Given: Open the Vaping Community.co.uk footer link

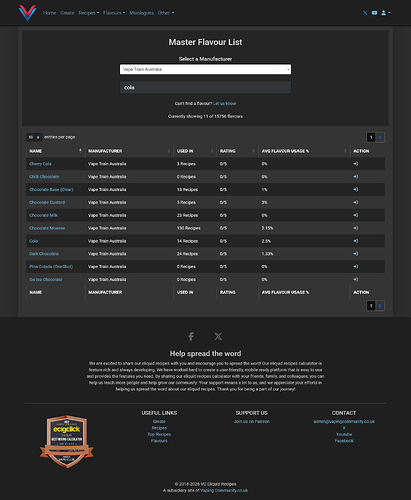Looking at the screenshot, I should tap(224, 490).
